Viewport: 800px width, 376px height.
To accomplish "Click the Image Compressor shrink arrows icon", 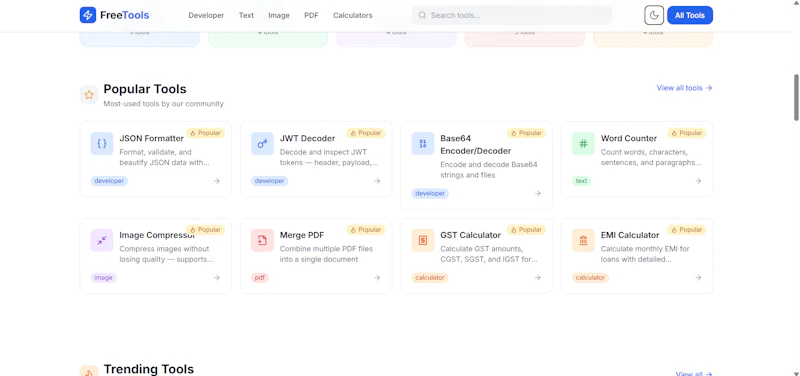I will point(102,240).
